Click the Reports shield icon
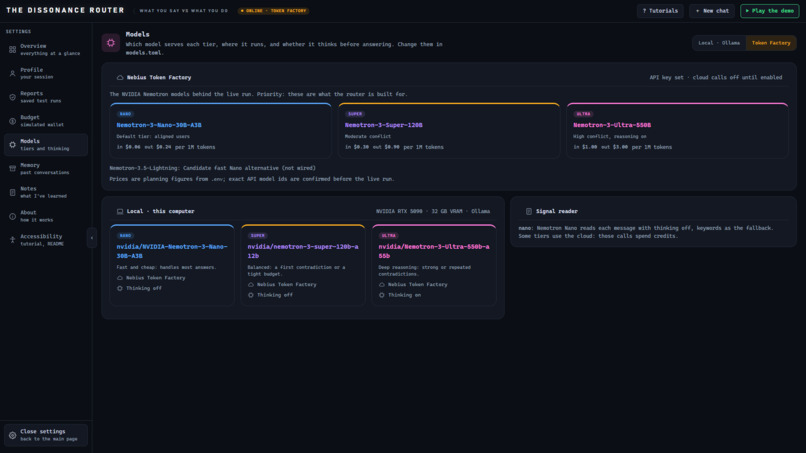806x453 pixels. tap(12, 97)
